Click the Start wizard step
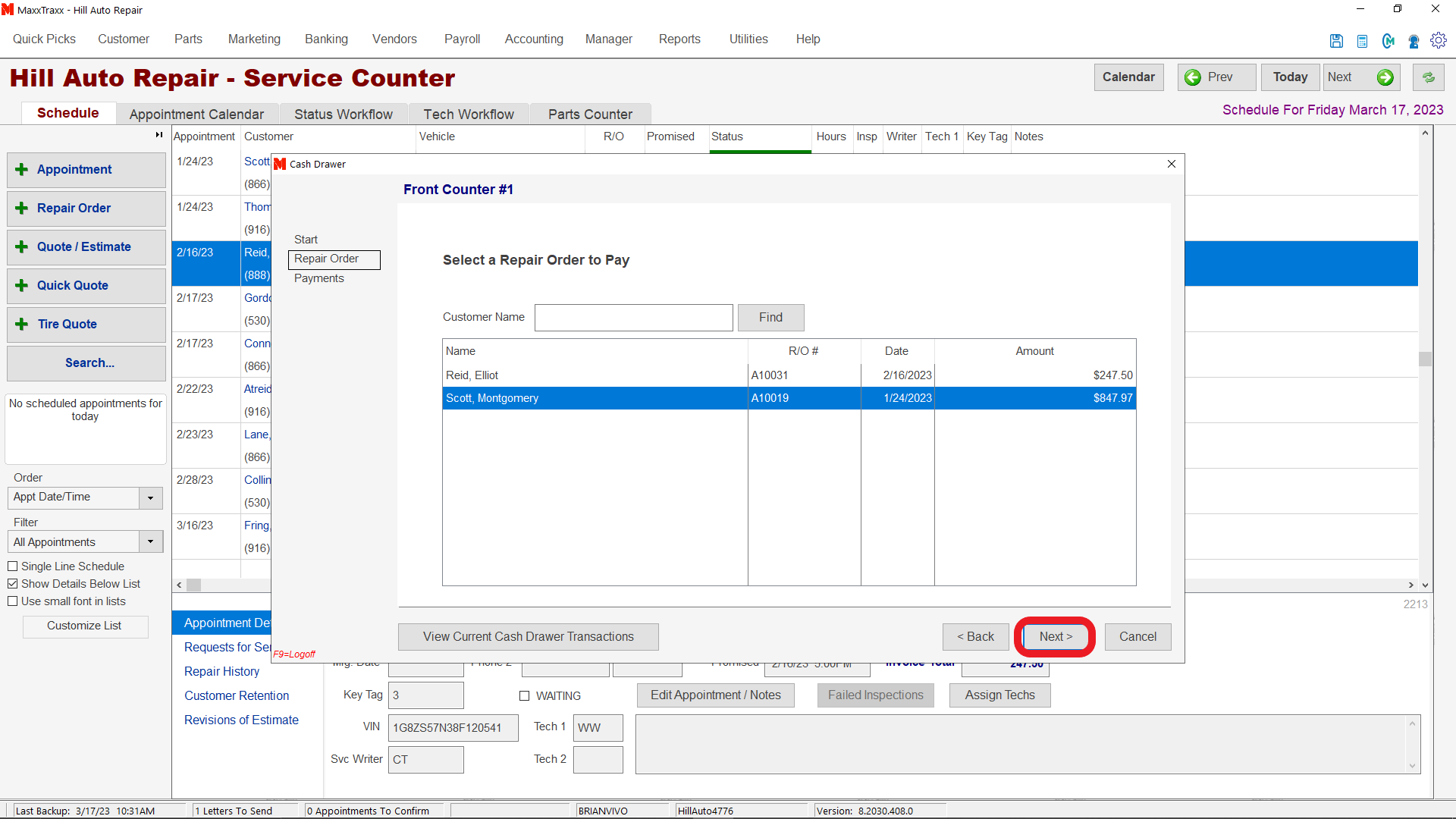This screenshot has height=819, width=1456. [306, 240]
